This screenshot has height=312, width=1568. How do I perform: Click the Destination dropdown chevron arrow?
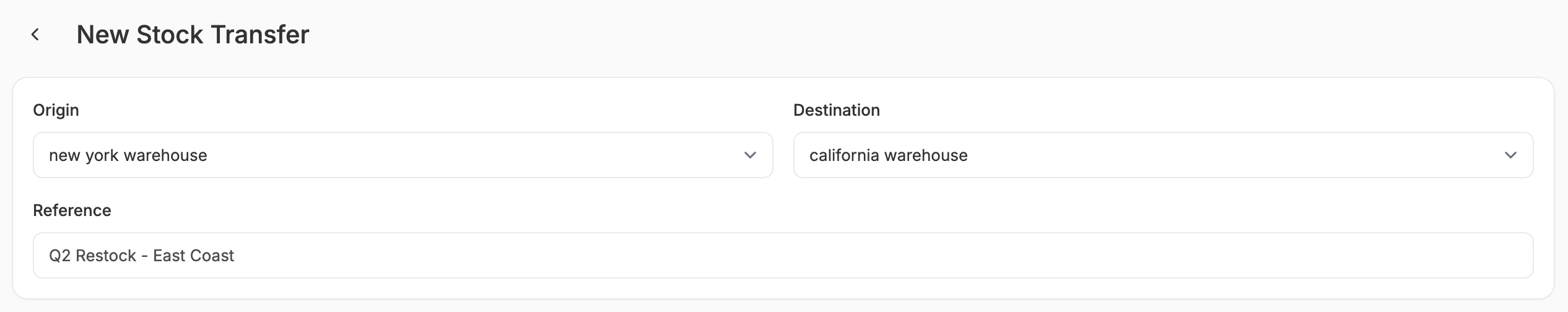pyautogui.click(x=1510, y=155)
